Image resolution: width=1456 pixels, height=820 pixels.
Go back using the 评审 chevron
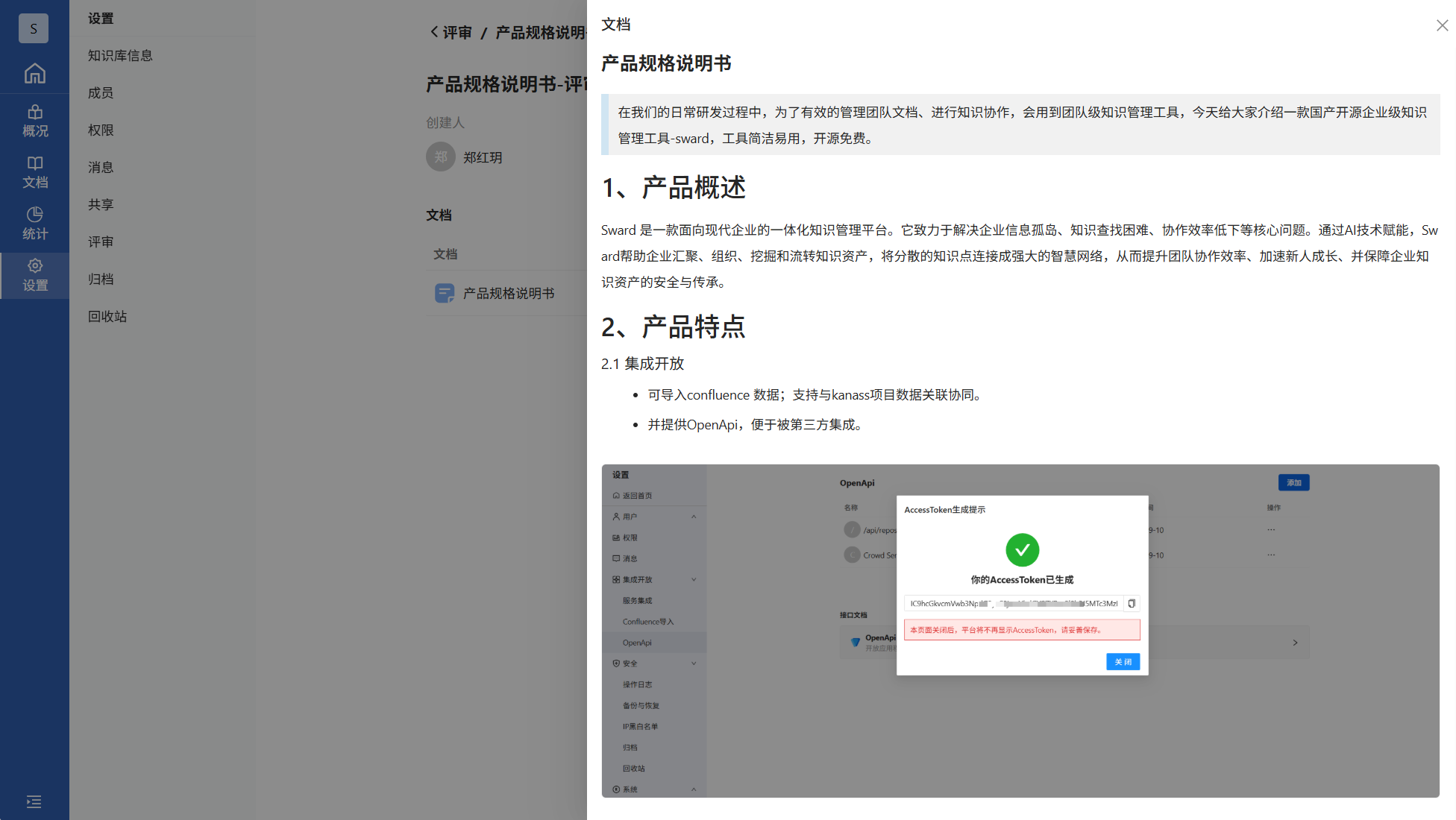click(x=435, y=32)
